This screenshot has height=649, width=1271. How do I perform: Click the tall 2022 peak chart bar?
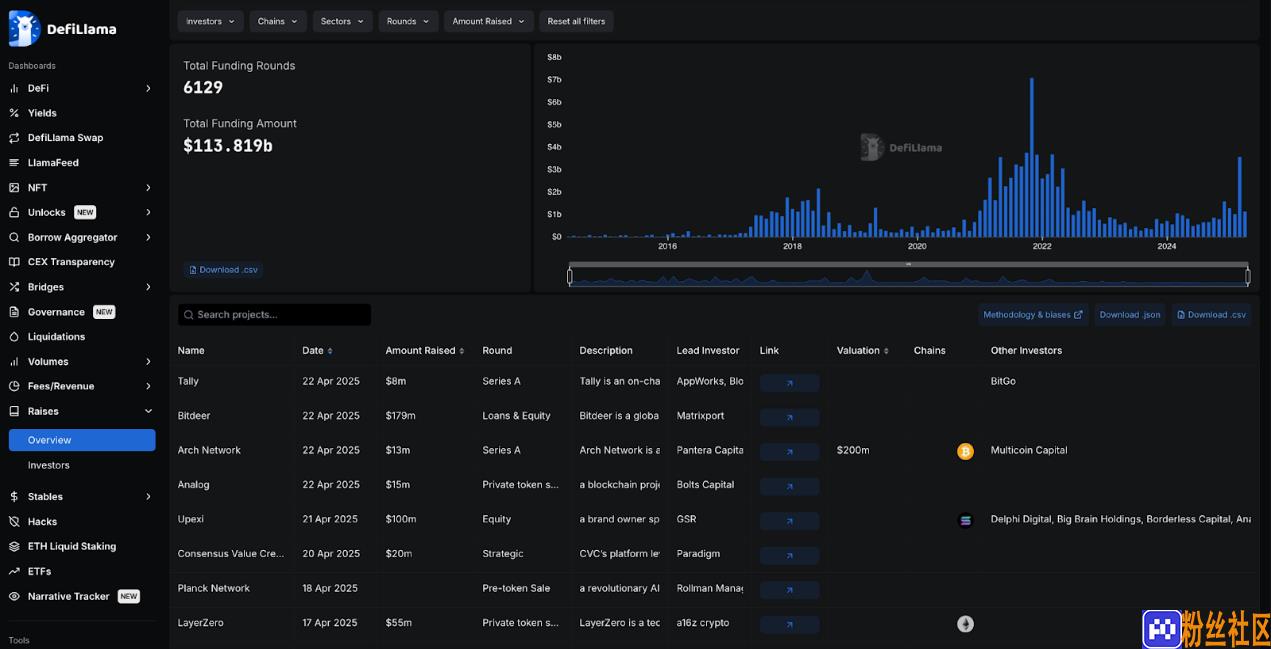click(x=1032, y=158)
